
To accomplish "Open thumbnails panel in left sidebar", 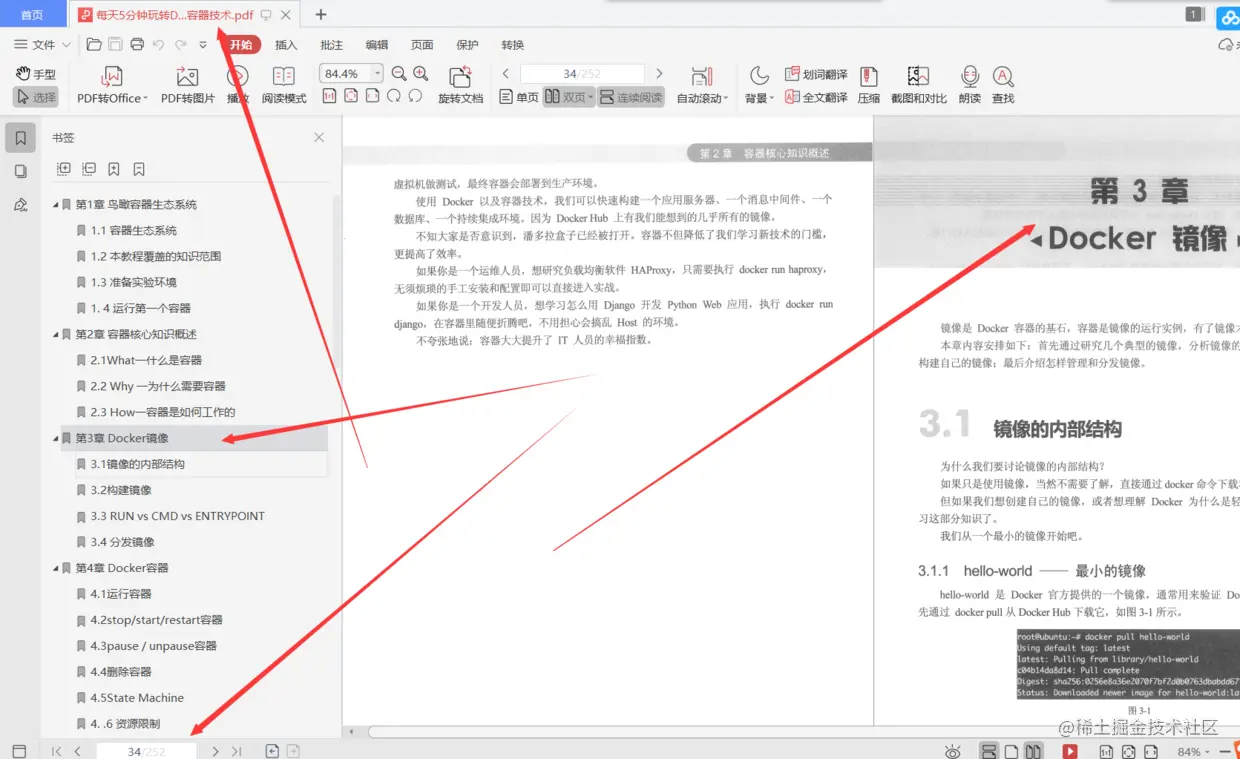I will pyautogui.click(x=20, y=171).
